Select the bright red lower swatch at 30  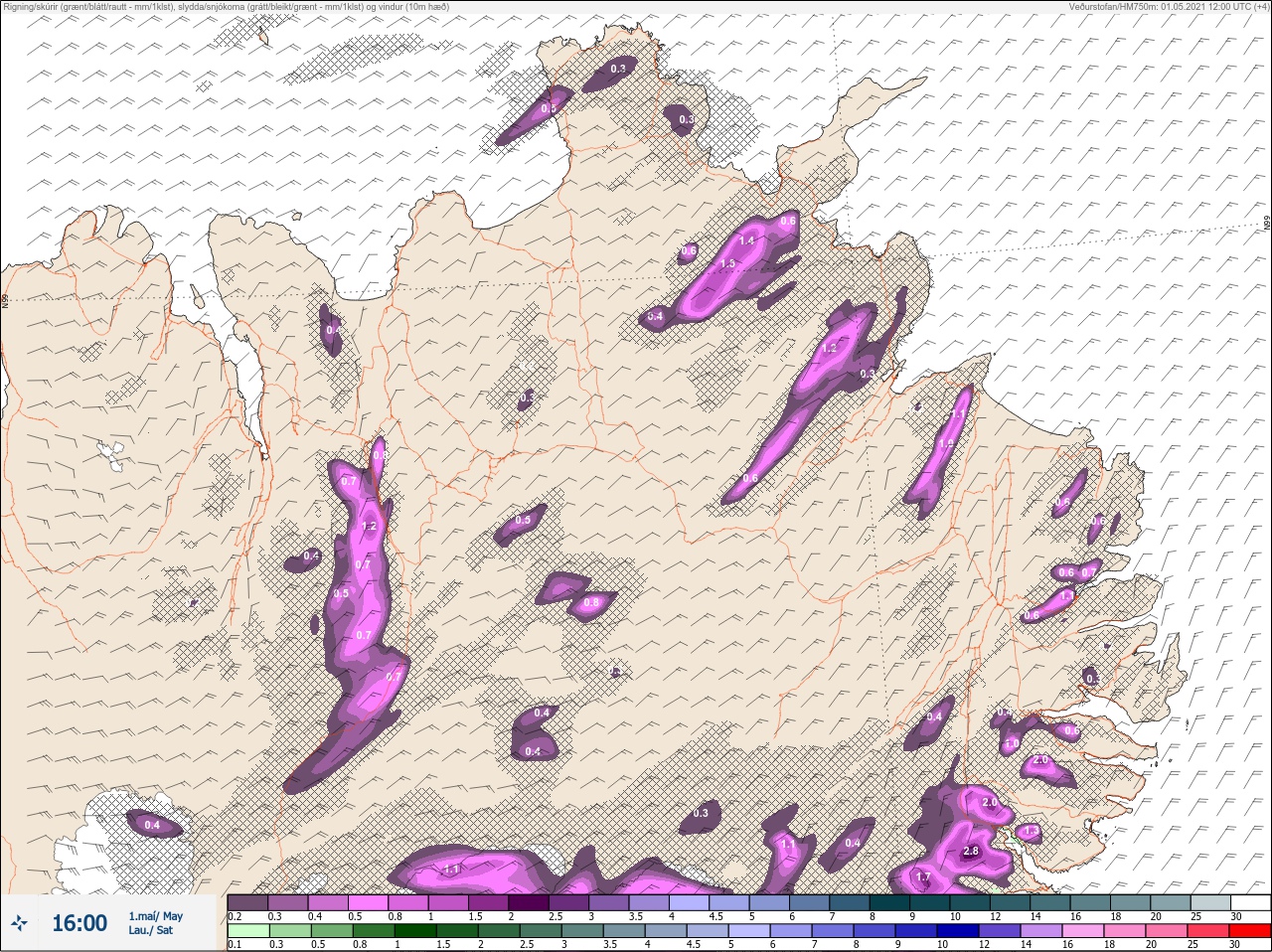tap(1251, 931)
